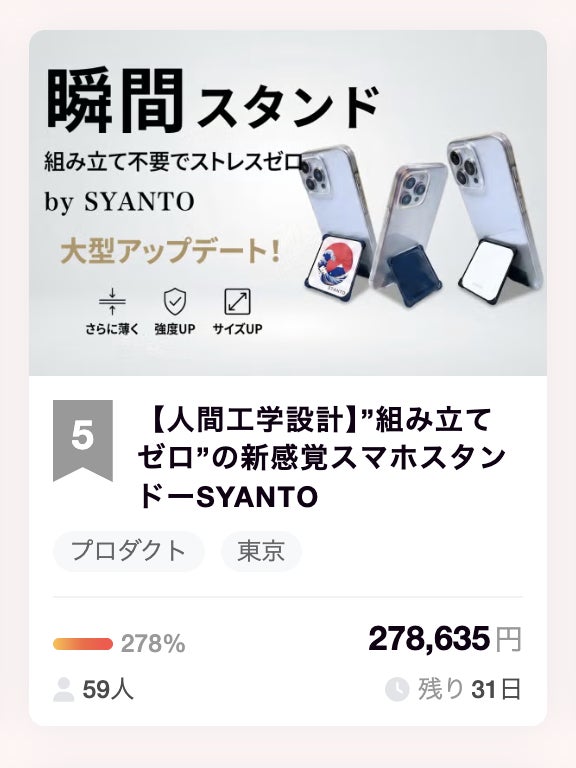Click the wave-design stand phone image
The width and height of the screenshot is (576, 768).
[x=333, y=220]
